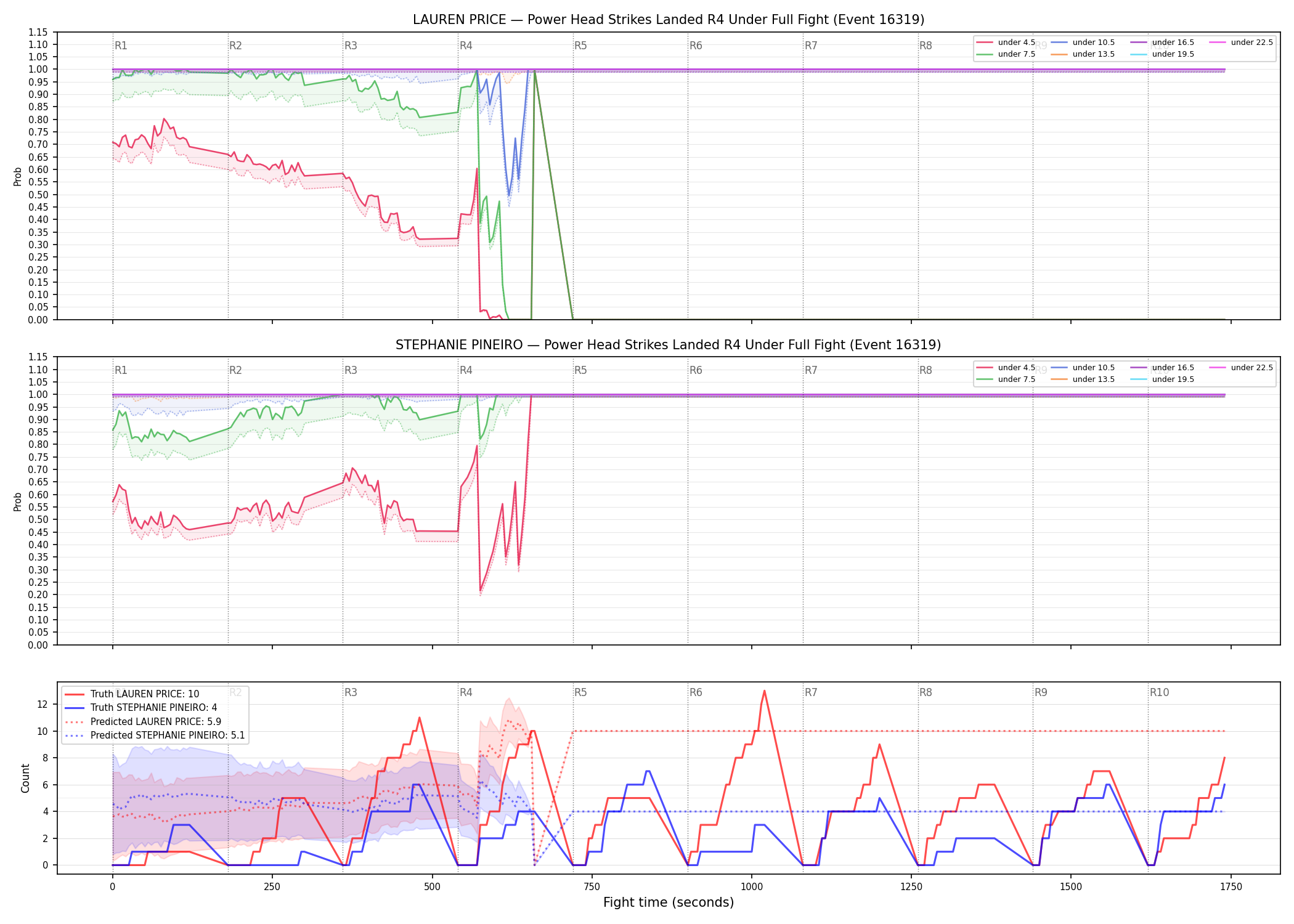Click the R3 round marker in Count chart
The width and height of the screenshot is (1294, 924).
tap(351, 692)
